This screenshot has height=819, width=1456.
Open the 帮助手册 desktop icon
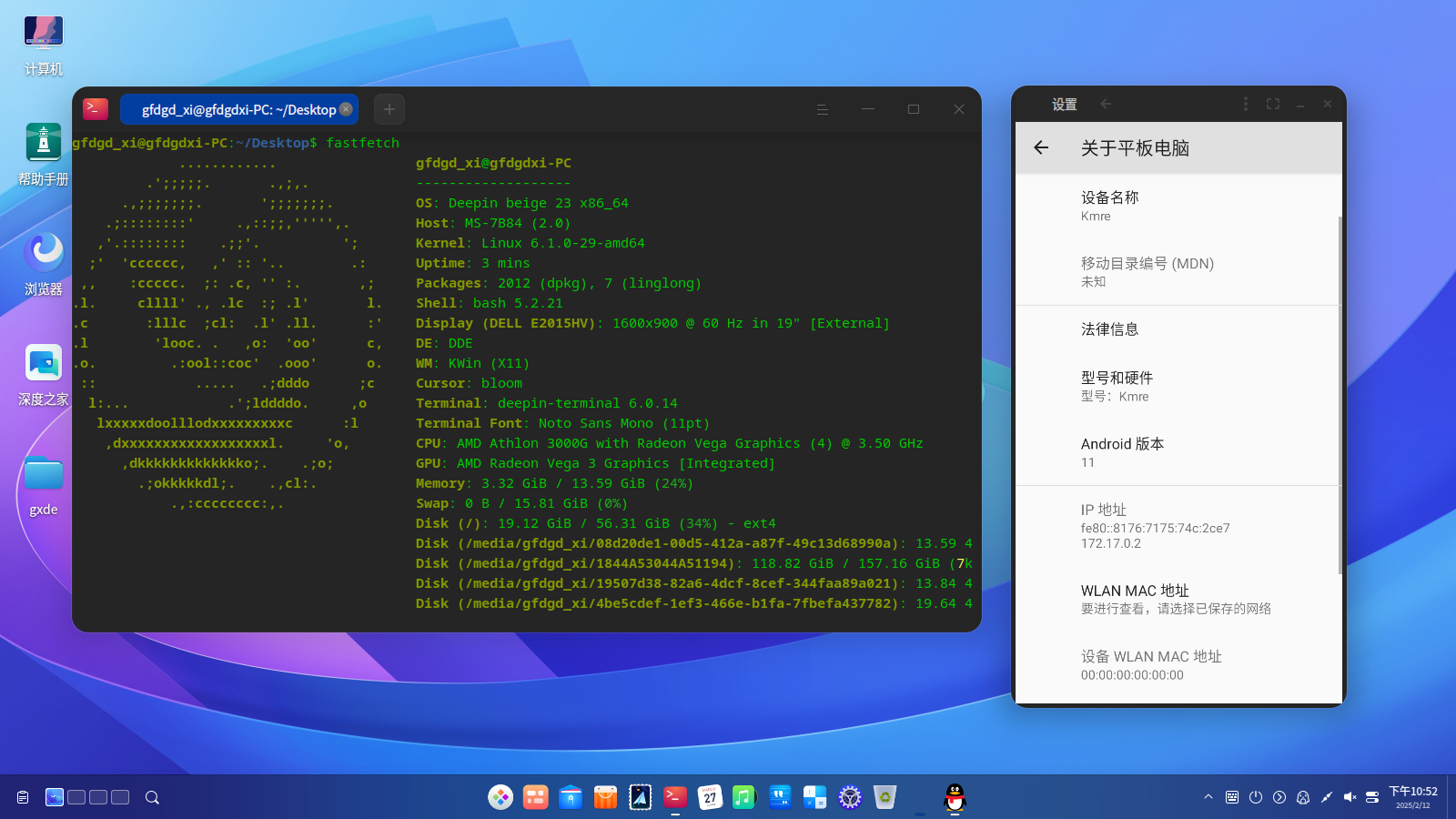[x=44, y=155]
